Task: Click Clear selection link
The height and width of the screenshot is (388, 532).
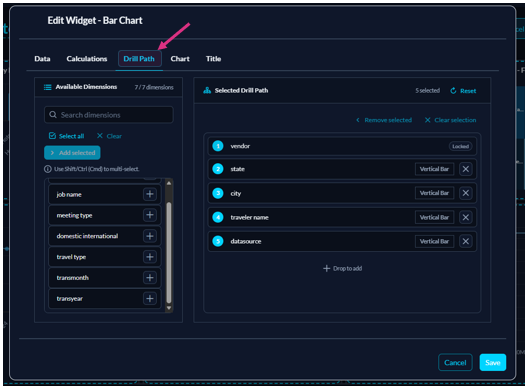Action: [x=451, y=120]
